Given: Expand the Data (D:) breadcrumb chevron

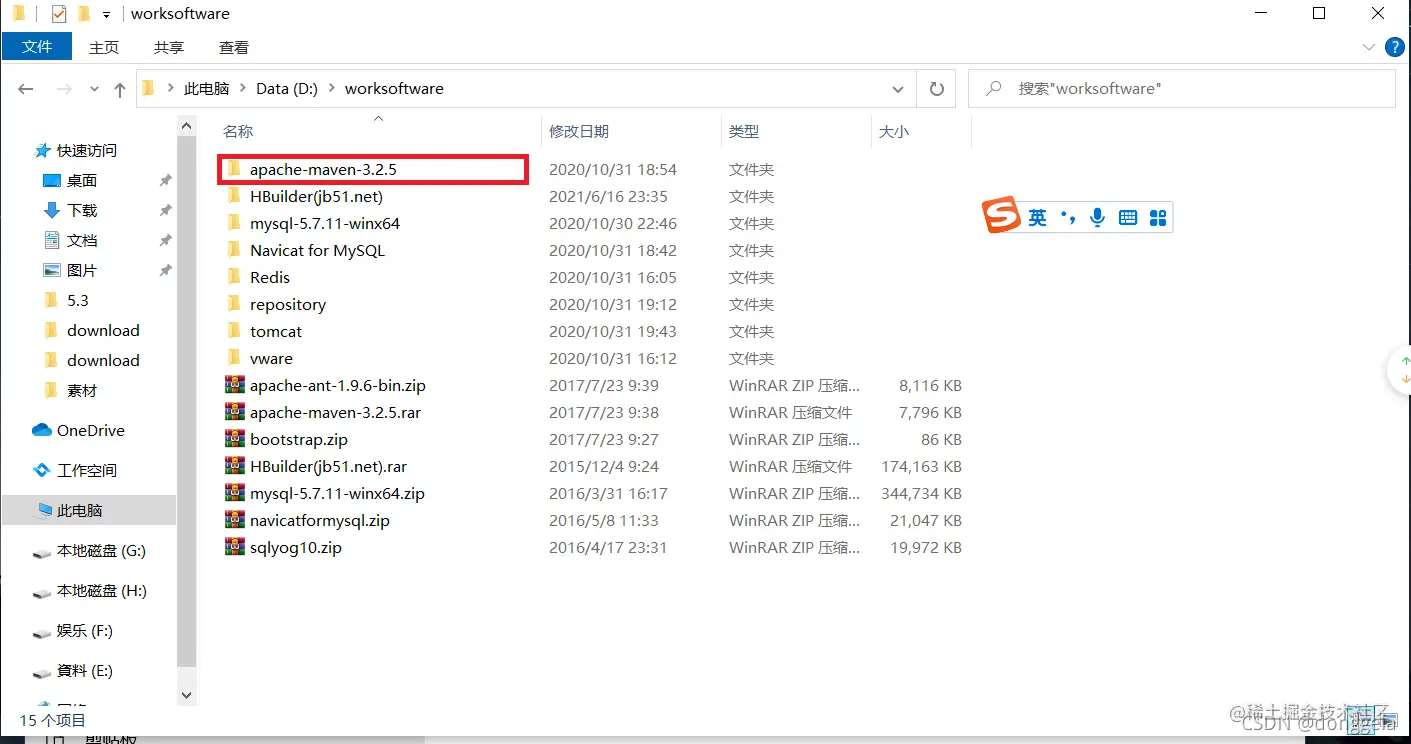Looking at the screenshot, I should click(331, 89).
